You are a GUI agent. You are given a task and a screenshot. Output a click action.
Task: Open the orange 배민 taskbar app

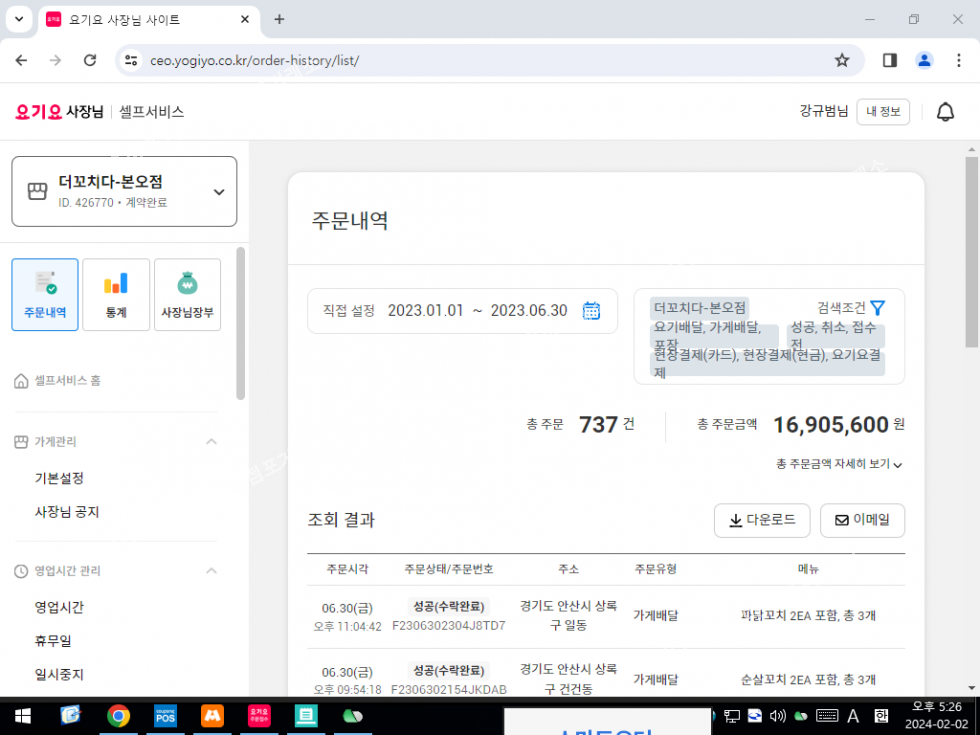point(212,716)
